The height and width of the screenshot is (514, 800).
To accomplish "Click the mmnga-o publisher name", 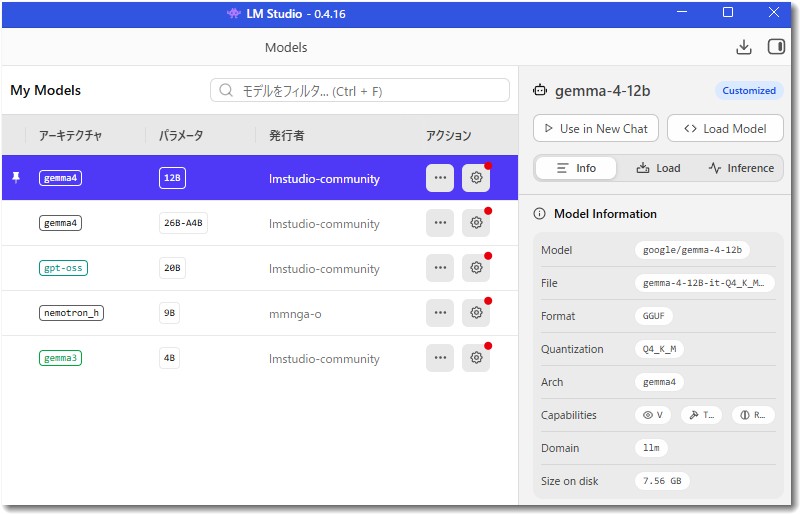I will coord(295,314).
